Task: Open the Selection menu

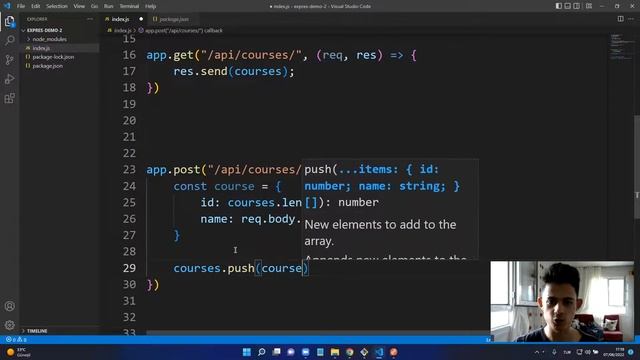Action: (57, 6)
